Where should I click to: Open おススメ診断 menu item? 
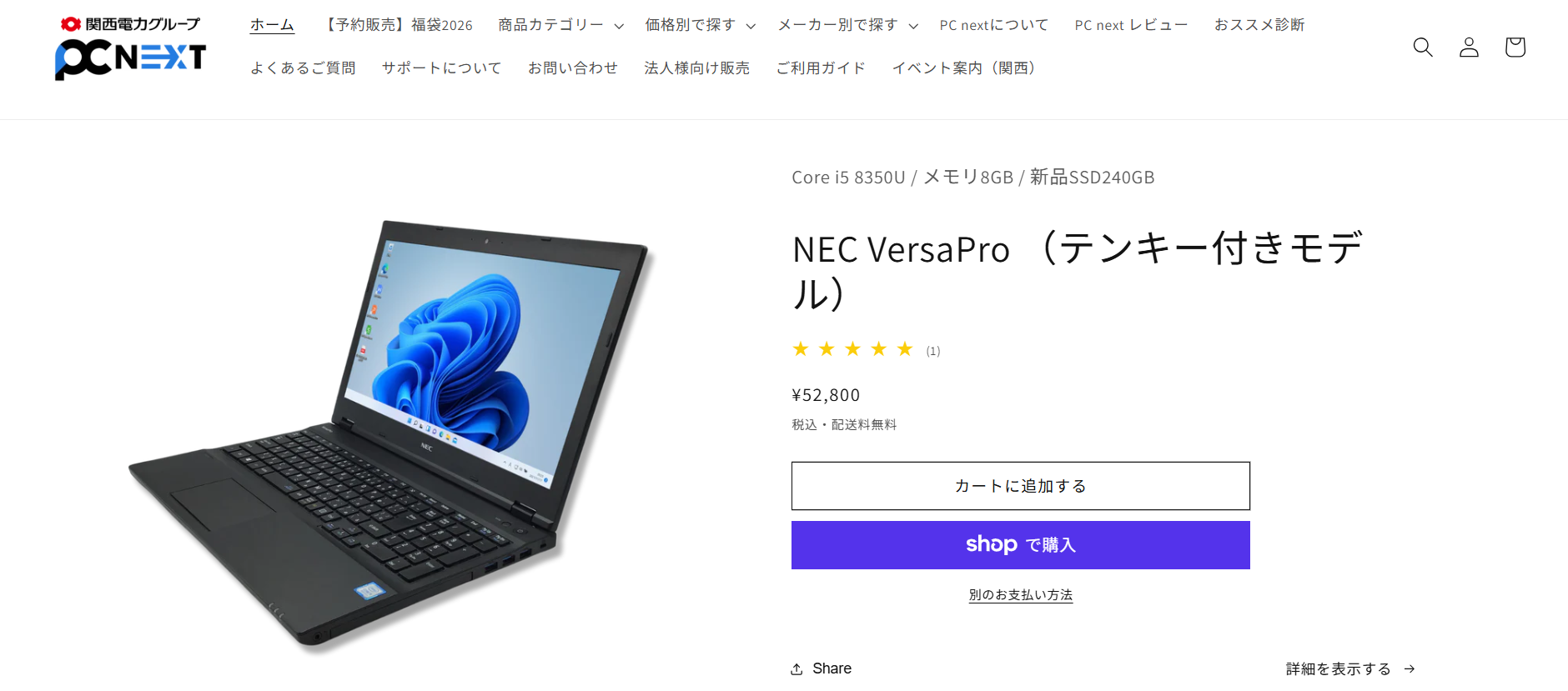click(1259, 25)
